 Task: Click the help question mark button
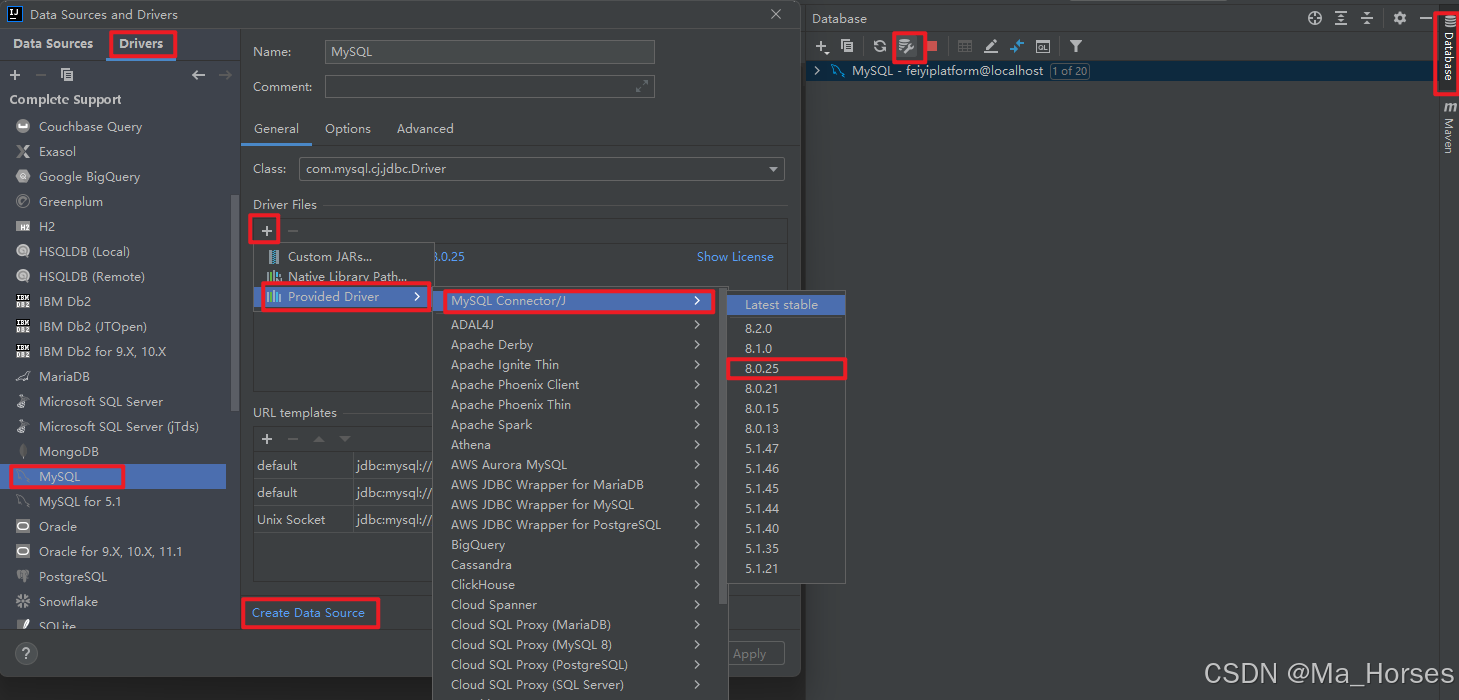pyautogui.click(x=26, y=654)
